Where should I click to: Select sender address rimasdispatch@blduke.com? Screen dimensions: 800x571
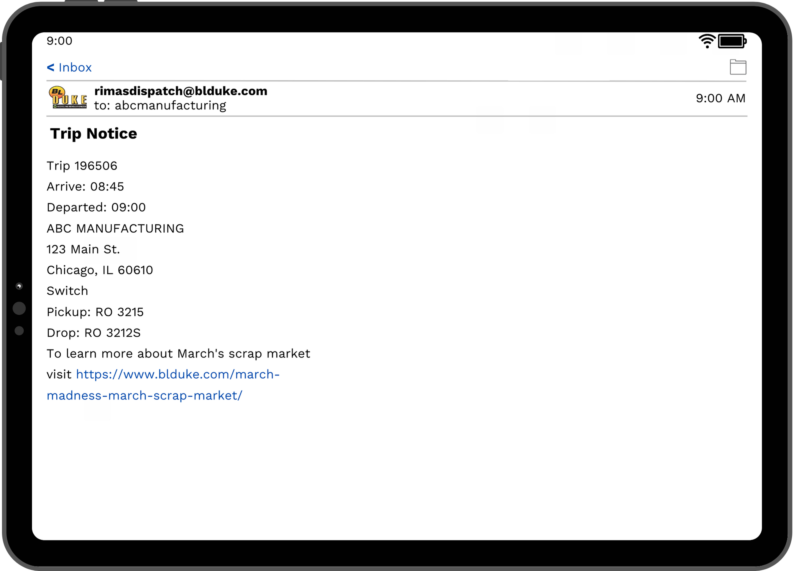pyautogui.click(x=181, y=91)
